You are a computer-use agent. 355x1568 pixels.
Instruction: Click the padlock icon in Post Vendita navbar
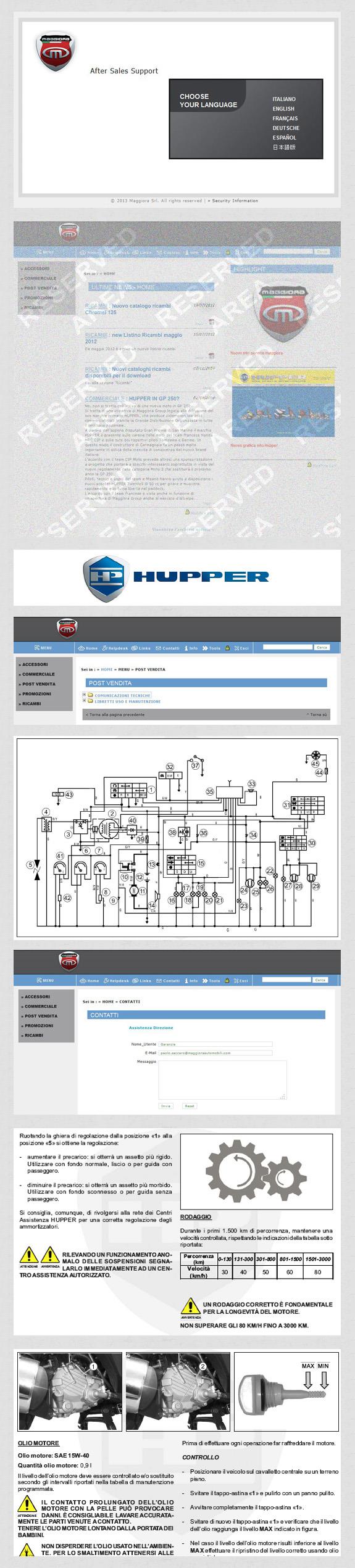click(x=228, y=648)
